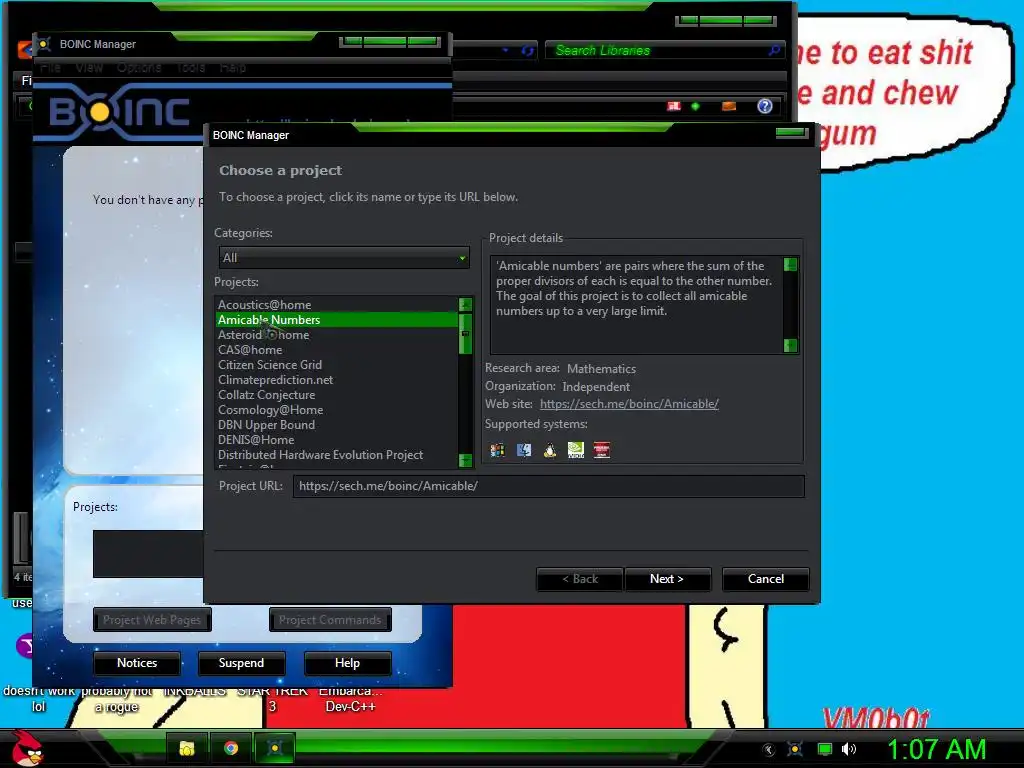Select DENIS@Home project
The height and width of the screenshot is (768, 1024).
point(336,440)
